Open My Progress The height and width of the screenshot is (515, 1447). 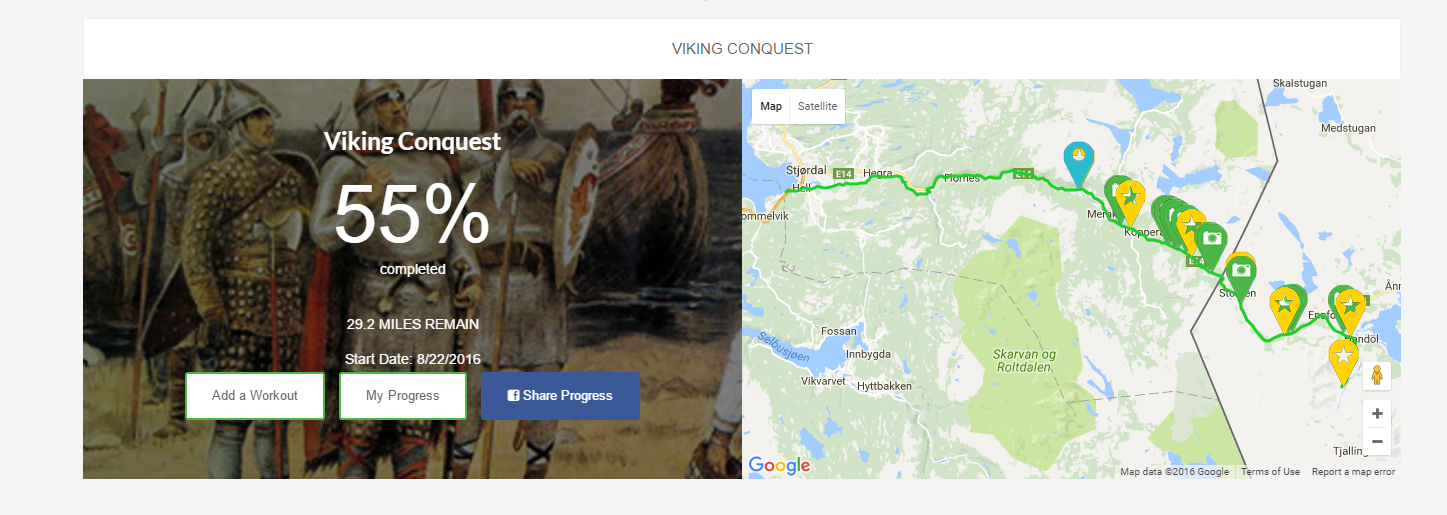(403, 396)
